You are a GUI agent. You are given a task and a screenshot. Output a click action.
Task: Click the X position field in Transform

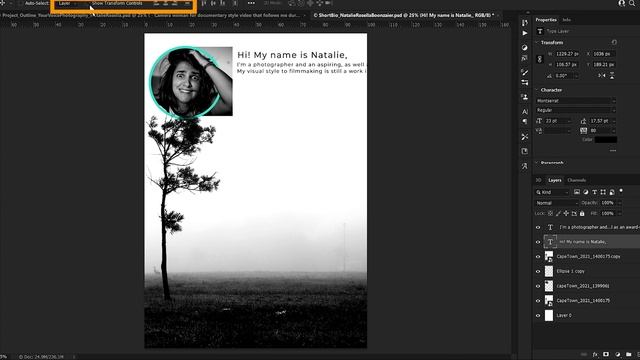[x=604, y=54]
